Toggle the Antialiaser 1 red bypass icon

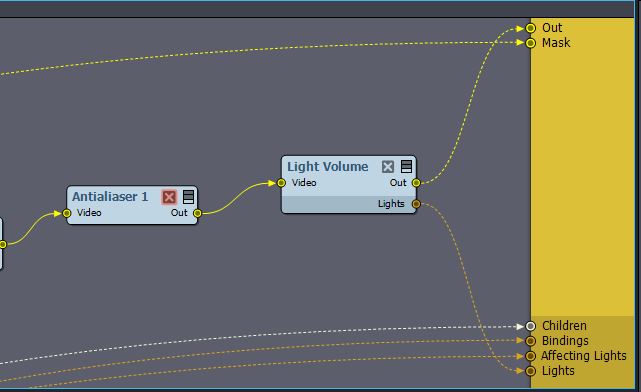[x=169, y=197]
